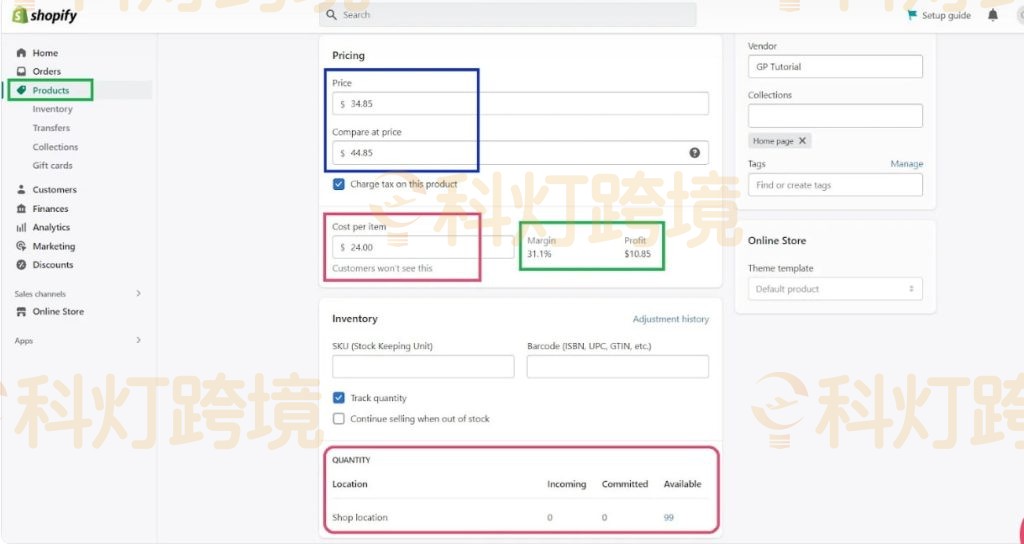The width and height of the screenshot is (1024, 544).
Task: Open Orders via its sidebar icon
Action: [x=21, y=72]
